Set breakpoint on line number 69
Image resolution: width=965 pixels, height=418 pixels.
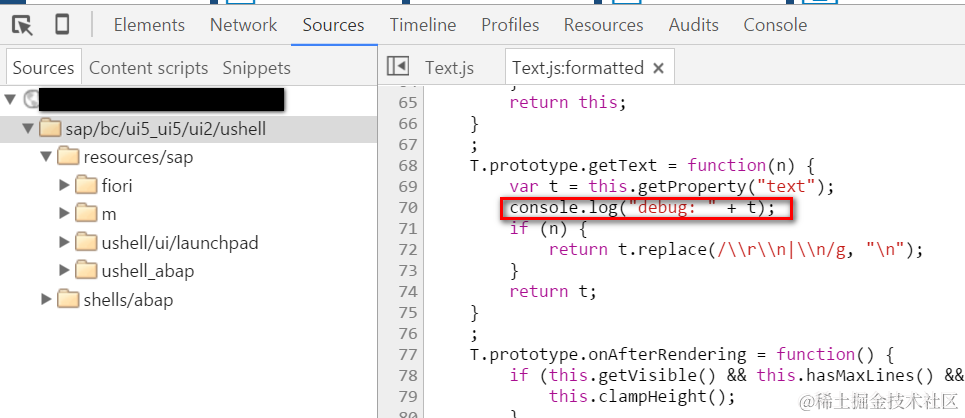pos(407,186)
